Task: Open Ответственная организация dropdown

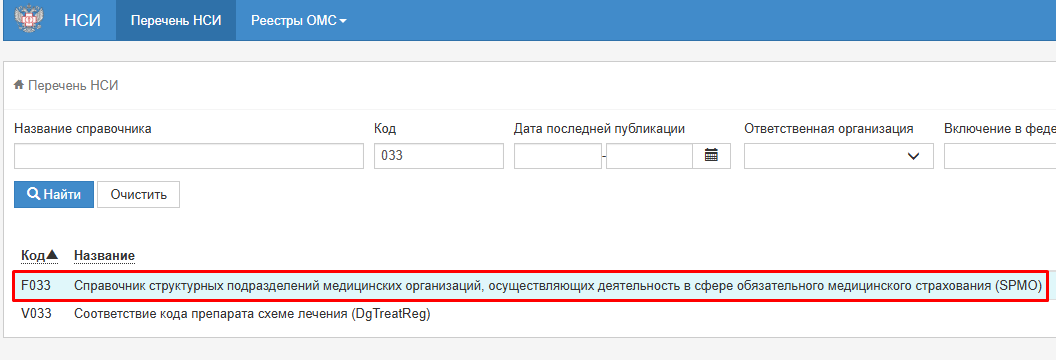Action: (x=838, y=155)
